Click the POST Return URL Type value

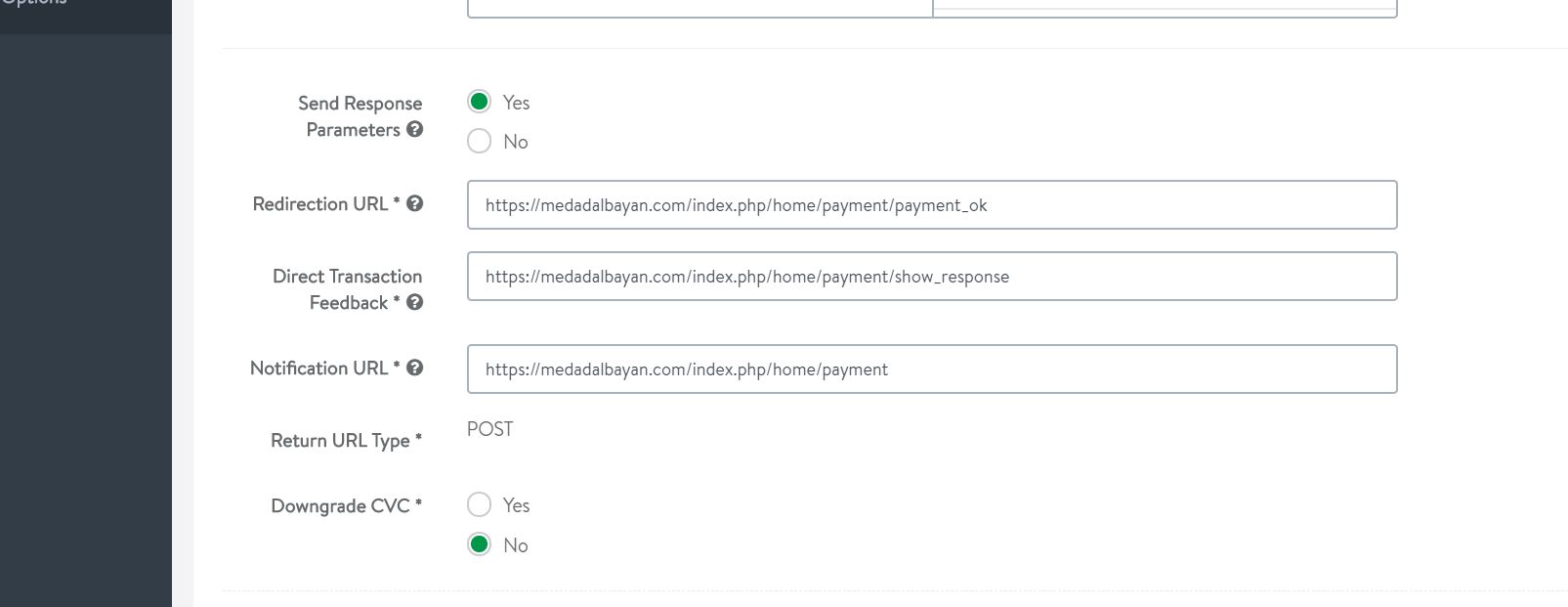[x=489, y=429]
